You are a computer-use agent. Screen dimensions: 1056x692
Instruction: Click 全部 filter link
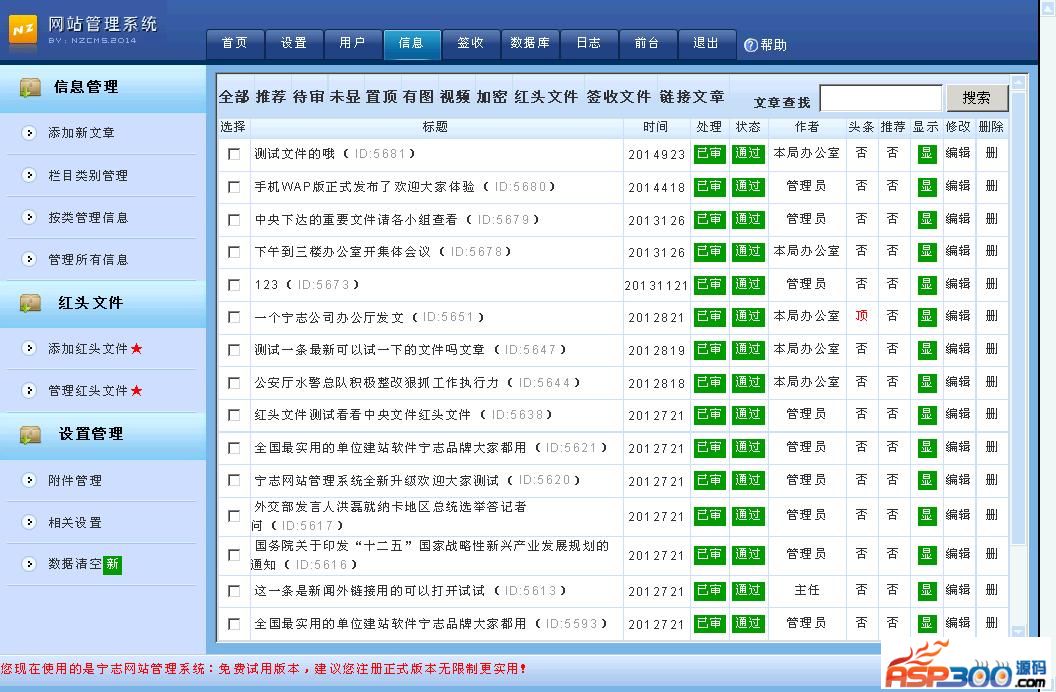[234, 97]
